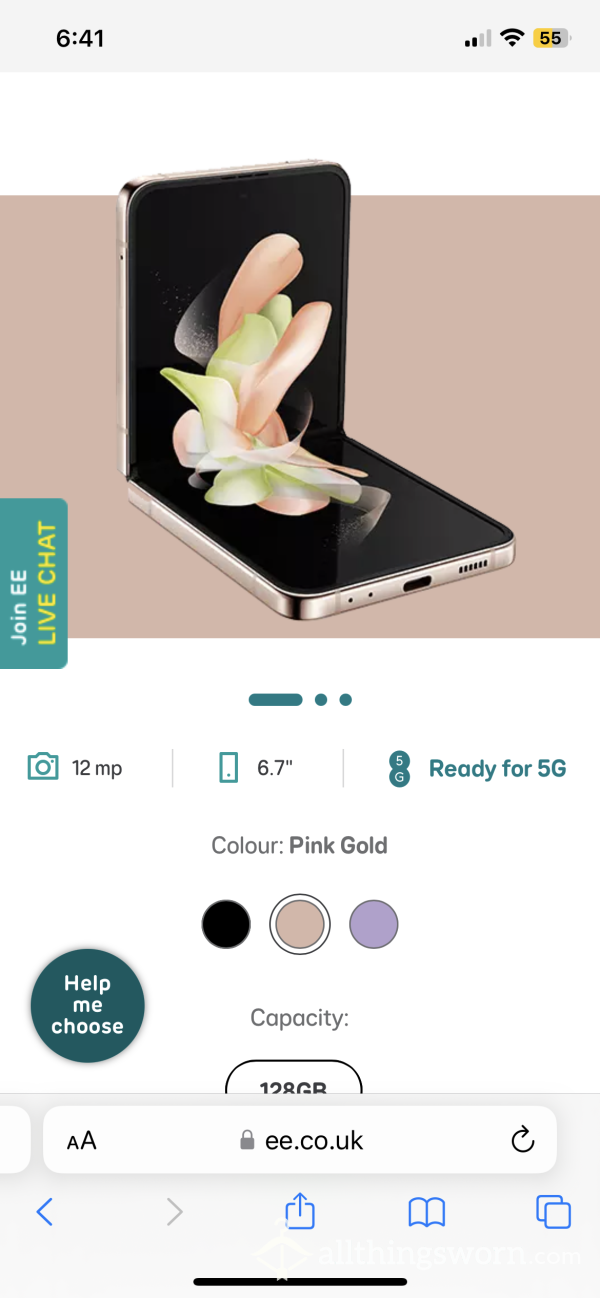Select the Pink Gold colour swatch

point(299,924)
